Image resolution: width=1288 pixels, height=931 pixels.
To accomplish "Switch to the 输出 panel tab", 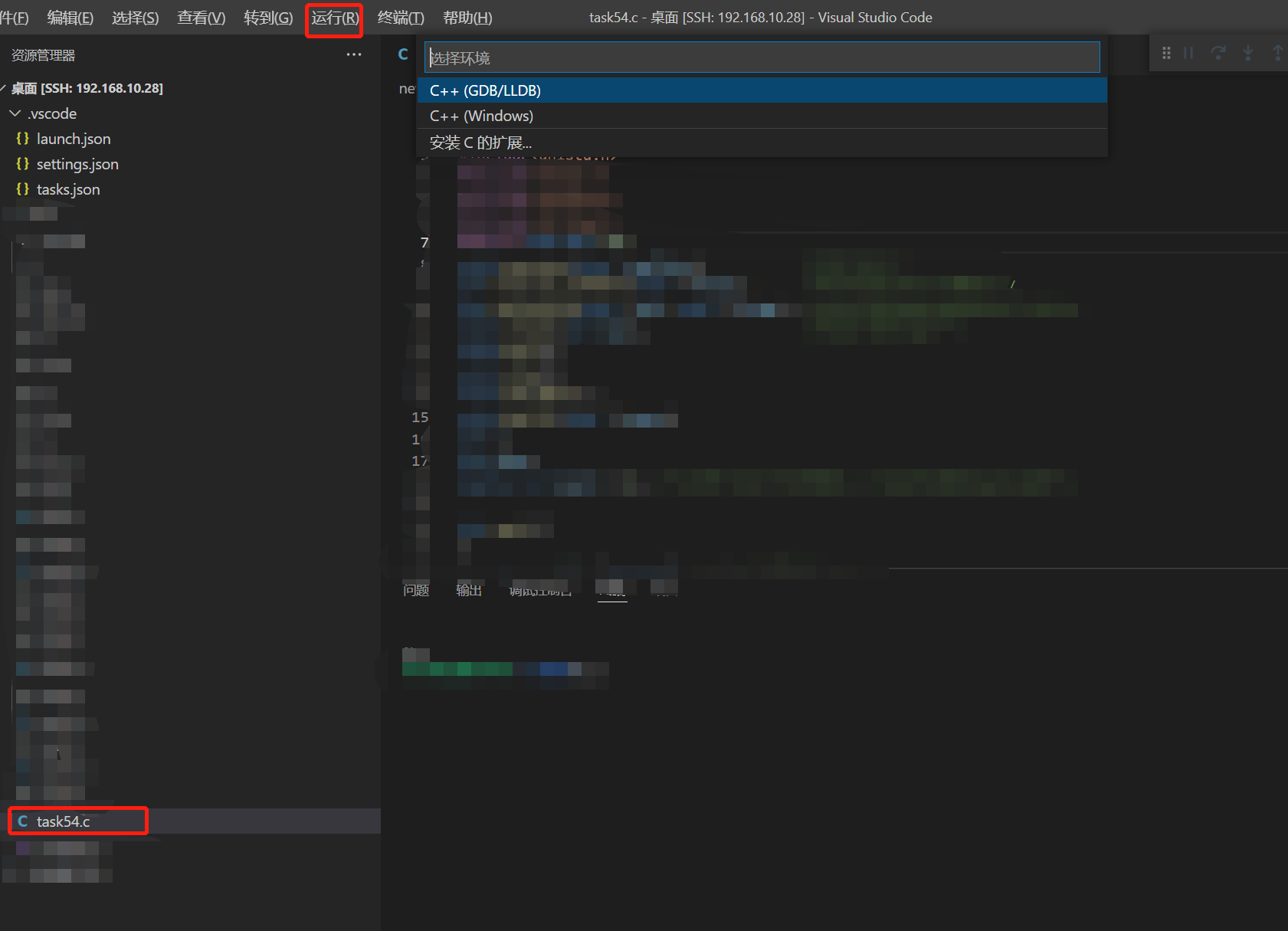I will [469, 590].
